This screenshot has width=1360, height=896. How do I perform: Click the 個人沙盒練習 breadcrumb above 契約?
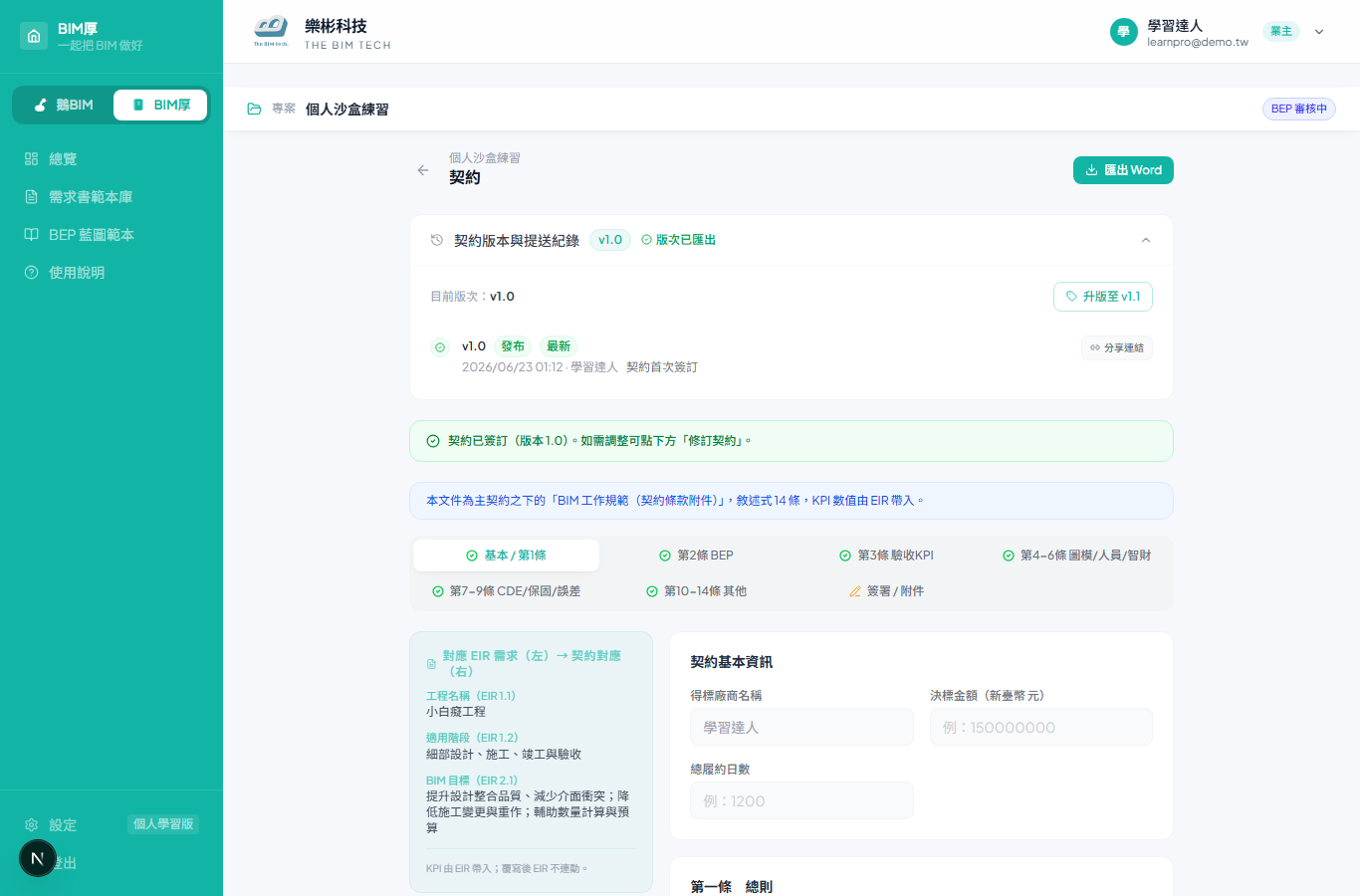[485, 157]
